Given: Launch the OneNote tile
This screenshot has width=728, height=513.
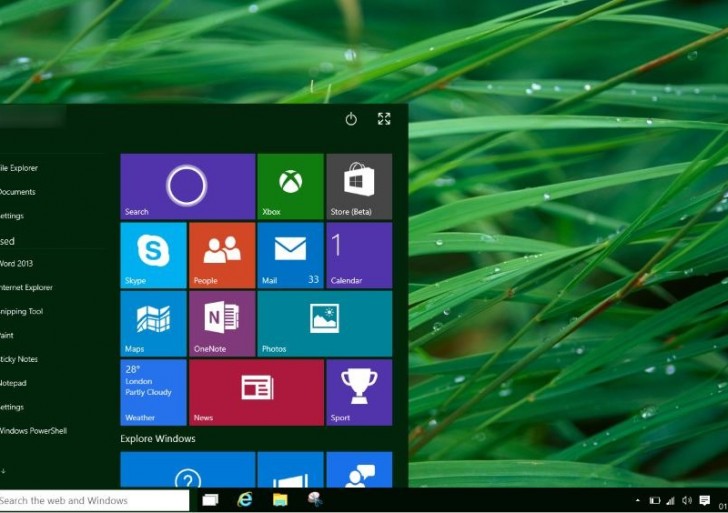Looking at the screenshot, I should coord(222,324).
